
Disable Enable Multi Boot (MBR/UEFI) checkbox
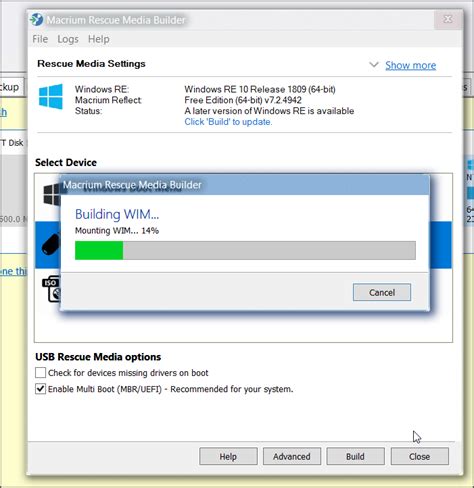(x=40, y=389)
